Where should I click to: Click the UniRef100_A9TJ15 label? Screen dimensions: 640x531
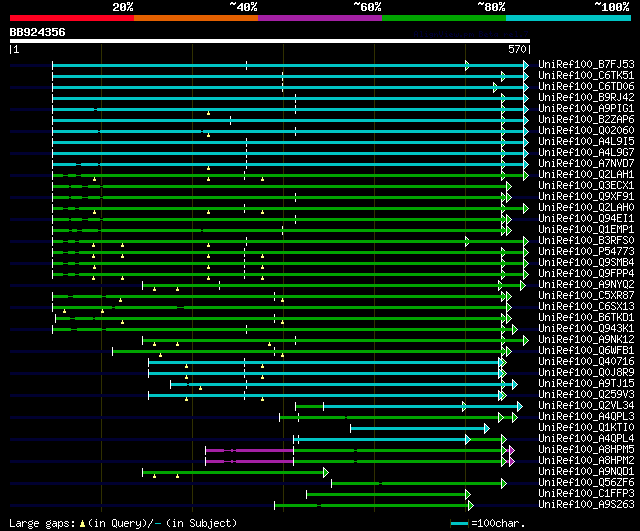pos(586,384)
